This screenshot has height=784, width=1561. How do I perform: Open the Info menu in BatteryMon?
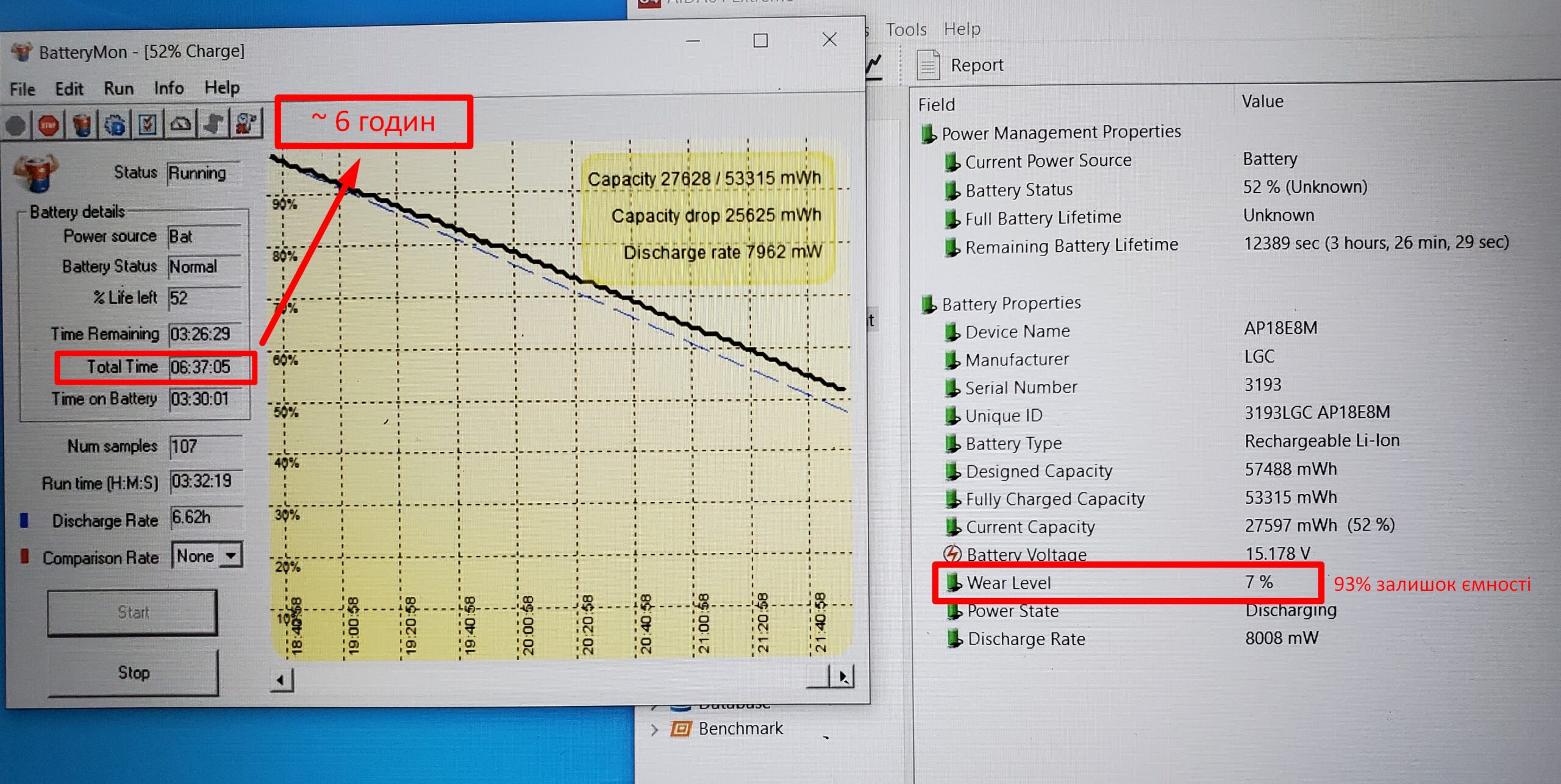169,88
